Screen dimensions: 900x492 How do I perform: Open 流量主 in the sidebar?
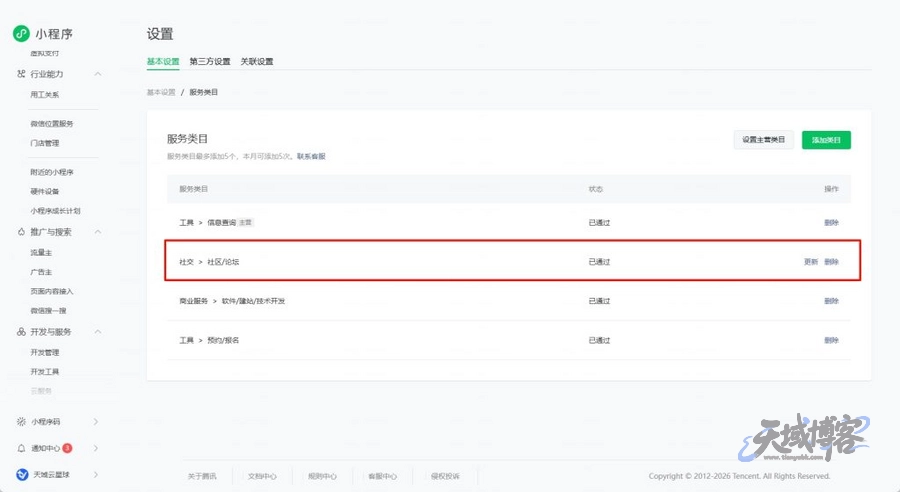point(41,253)
